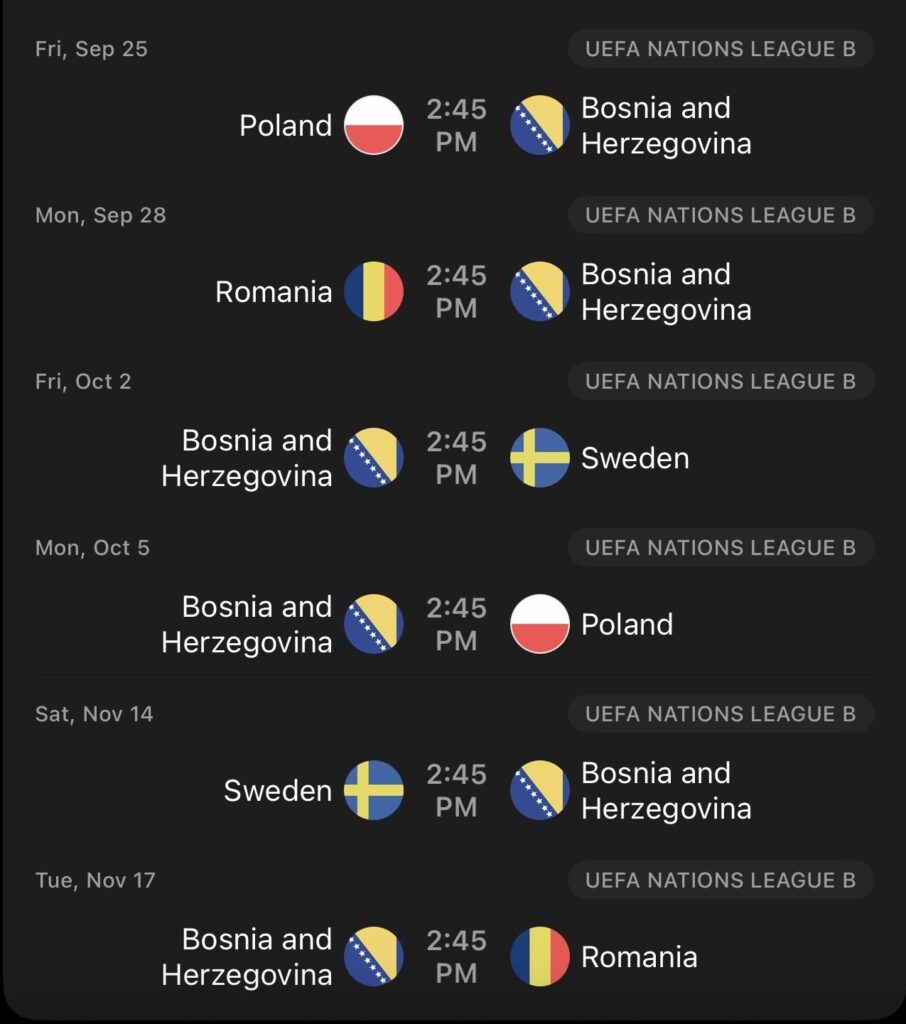This screenshot has width=906, height=1024.
Task: Open the Poland team name on Sep 25
Action: click(x=286, y=126)
